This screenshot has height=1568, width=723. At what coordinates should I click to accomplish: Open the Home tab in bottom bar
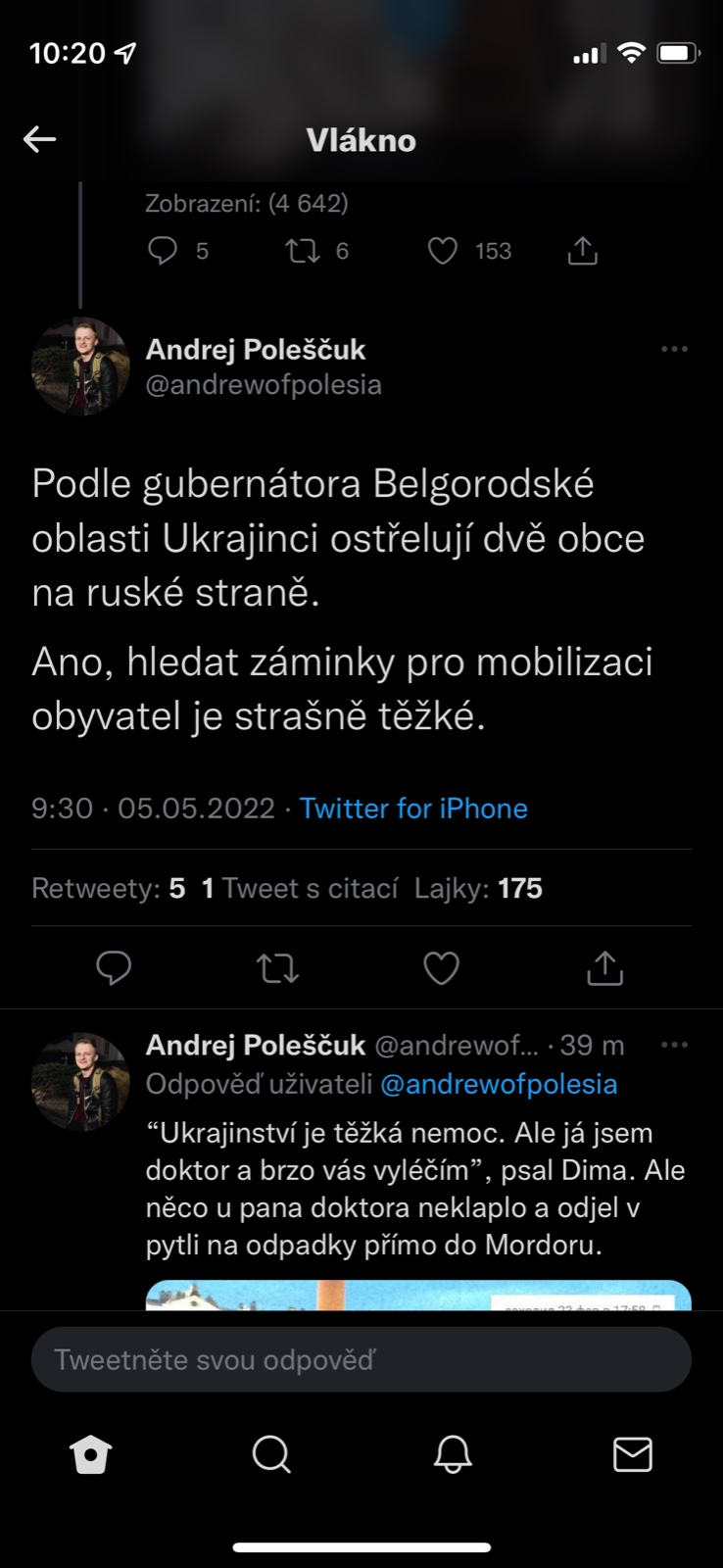click(91, 1454)
